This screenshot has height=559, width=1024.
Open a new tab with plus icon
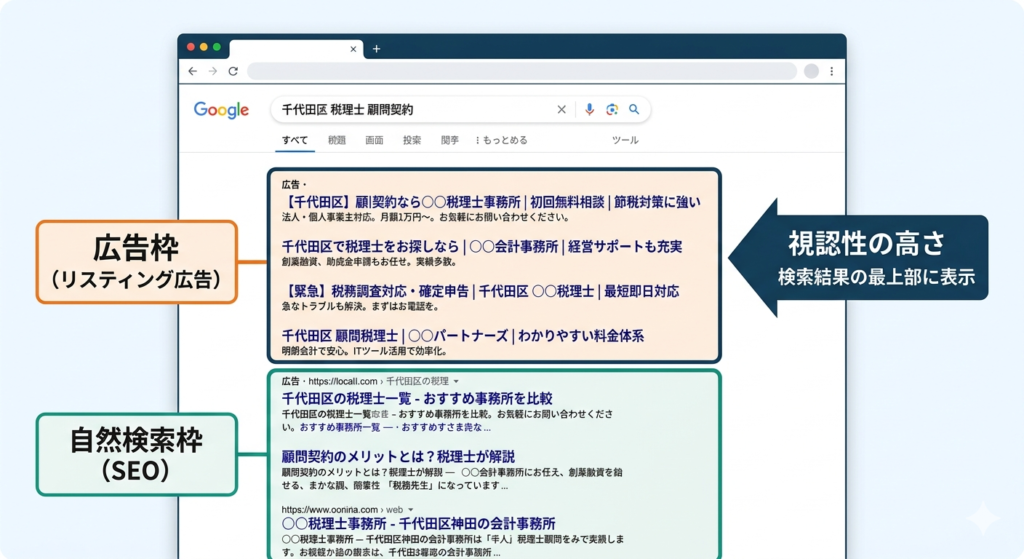click(x=376, y=49)
